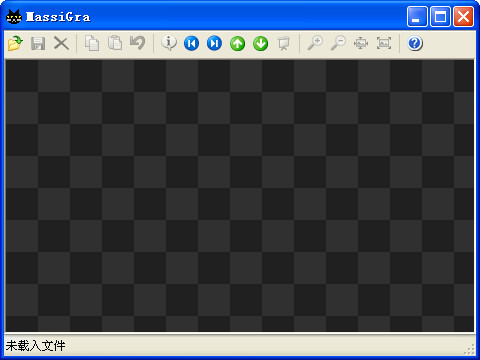Click the delete X toolbar icon
The height and width of the screenshot is (360, 480).
(x=61, y=43)
